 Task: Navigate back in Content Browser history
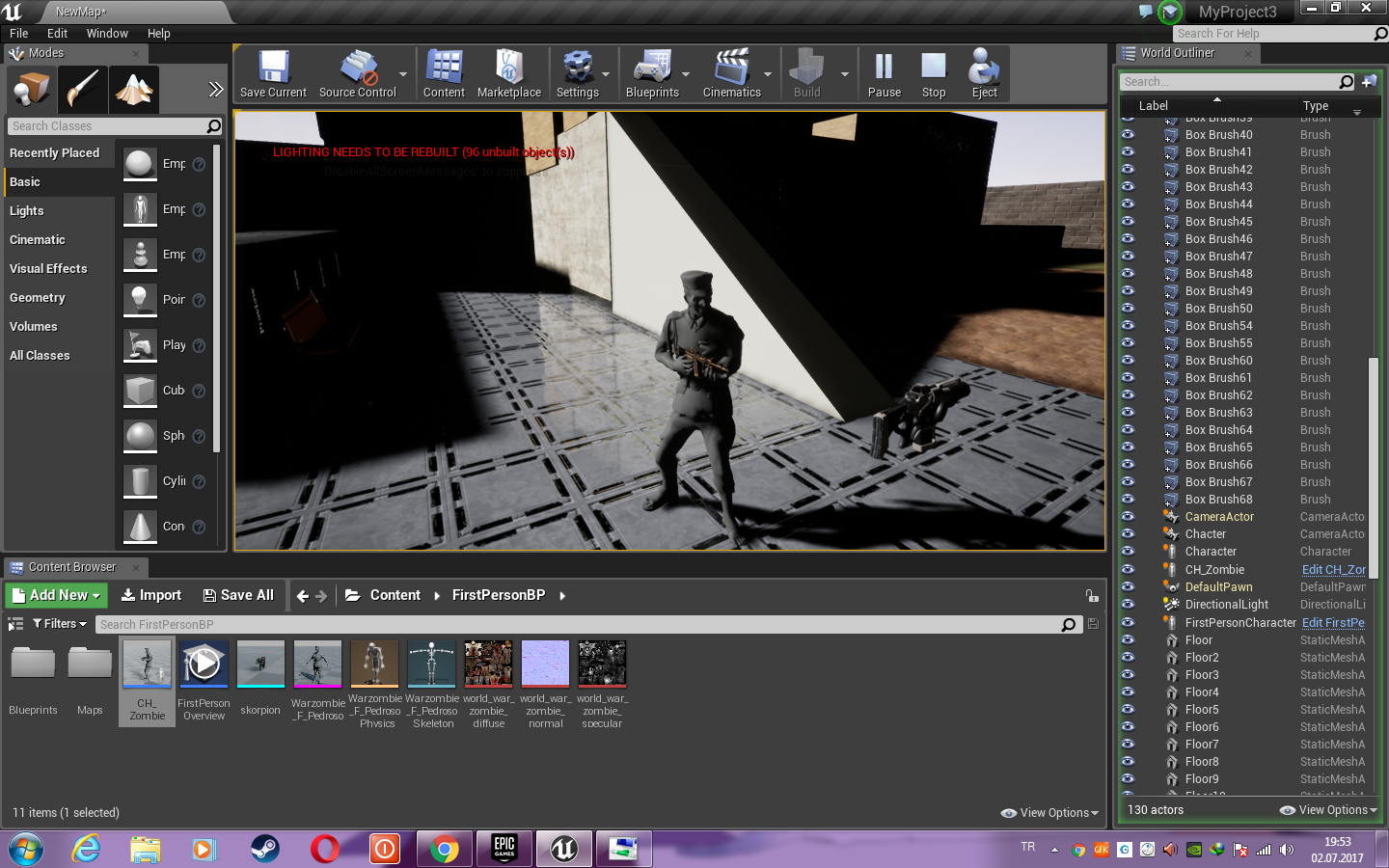coord(303,596)
